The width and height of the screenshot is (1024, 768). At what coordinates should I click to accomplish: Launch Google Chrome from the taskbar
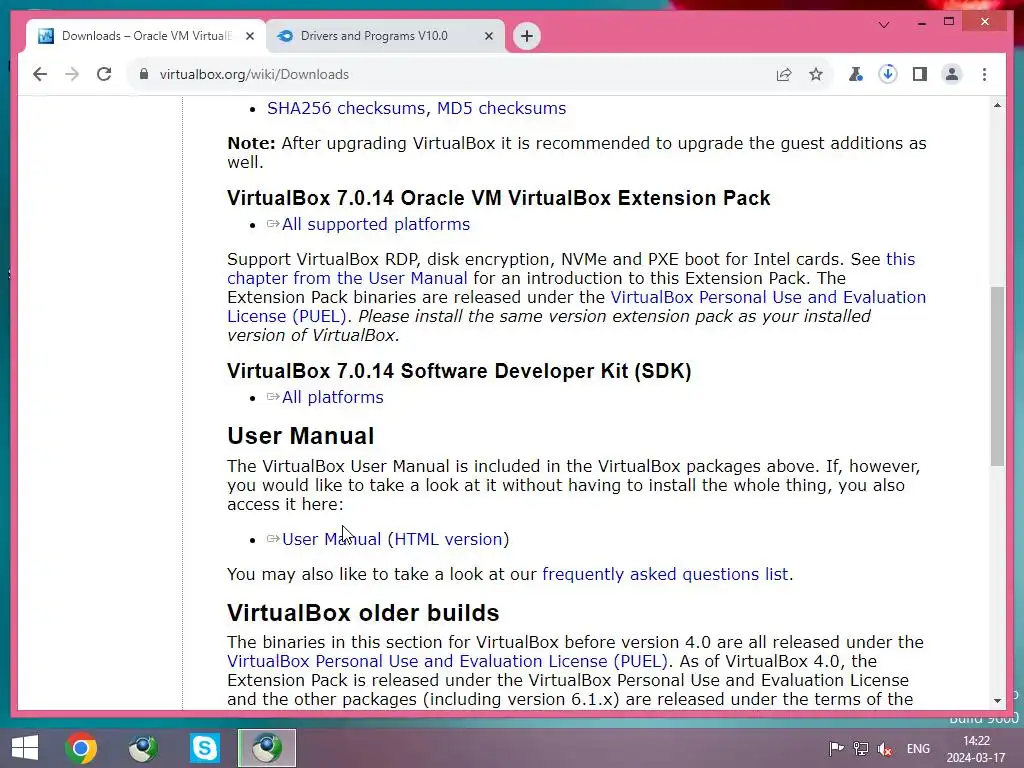(81, 748)
